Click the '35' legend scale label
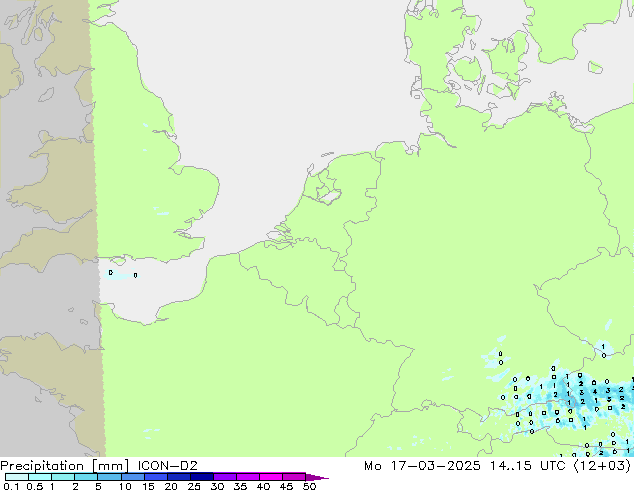This screenshot has width=634, height=490. coord(240,486)
